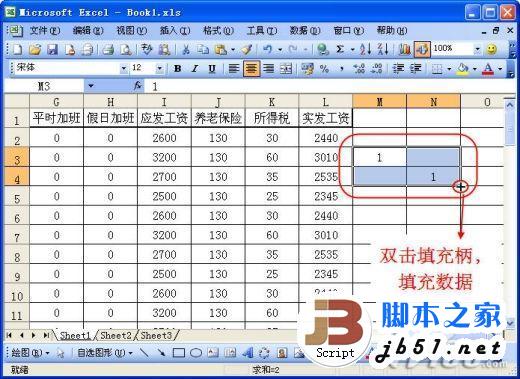Insert hyperlink with globe icon
This screenshot has height=379, width=520.
pos(322,50)
